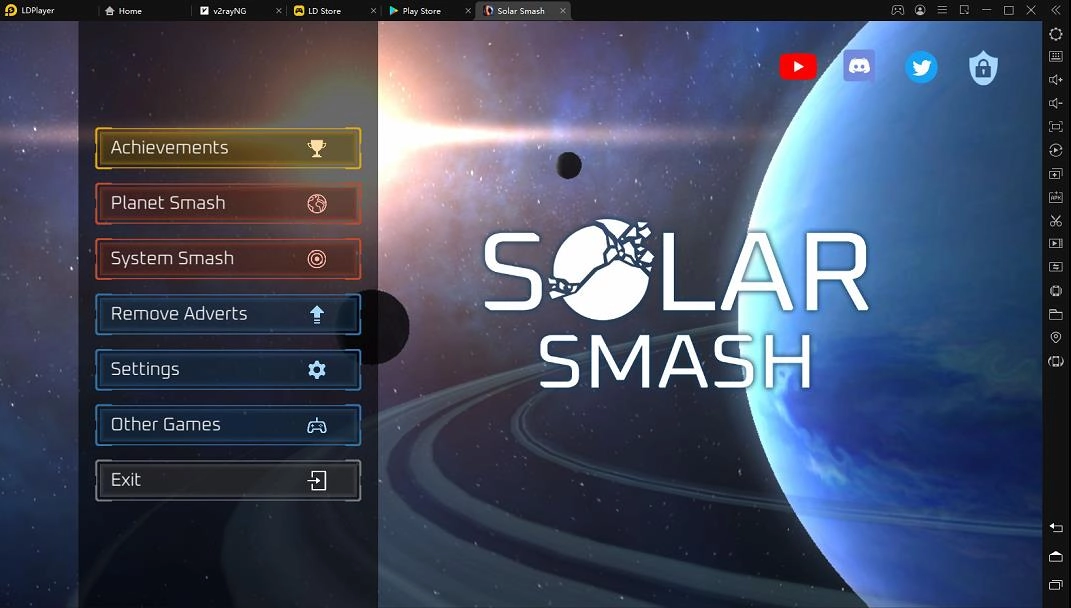Close the LD Store tab

tap(373, 11)
